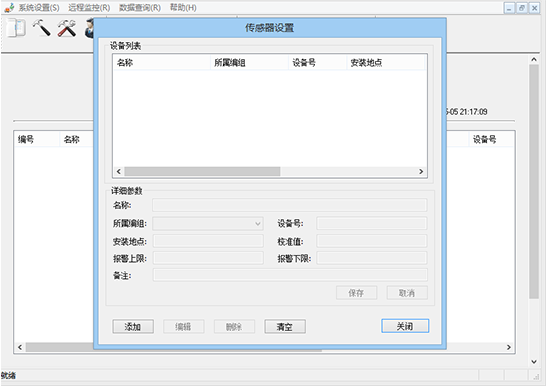Click the 取消 button
546x388 pixels.
(407, 293)
